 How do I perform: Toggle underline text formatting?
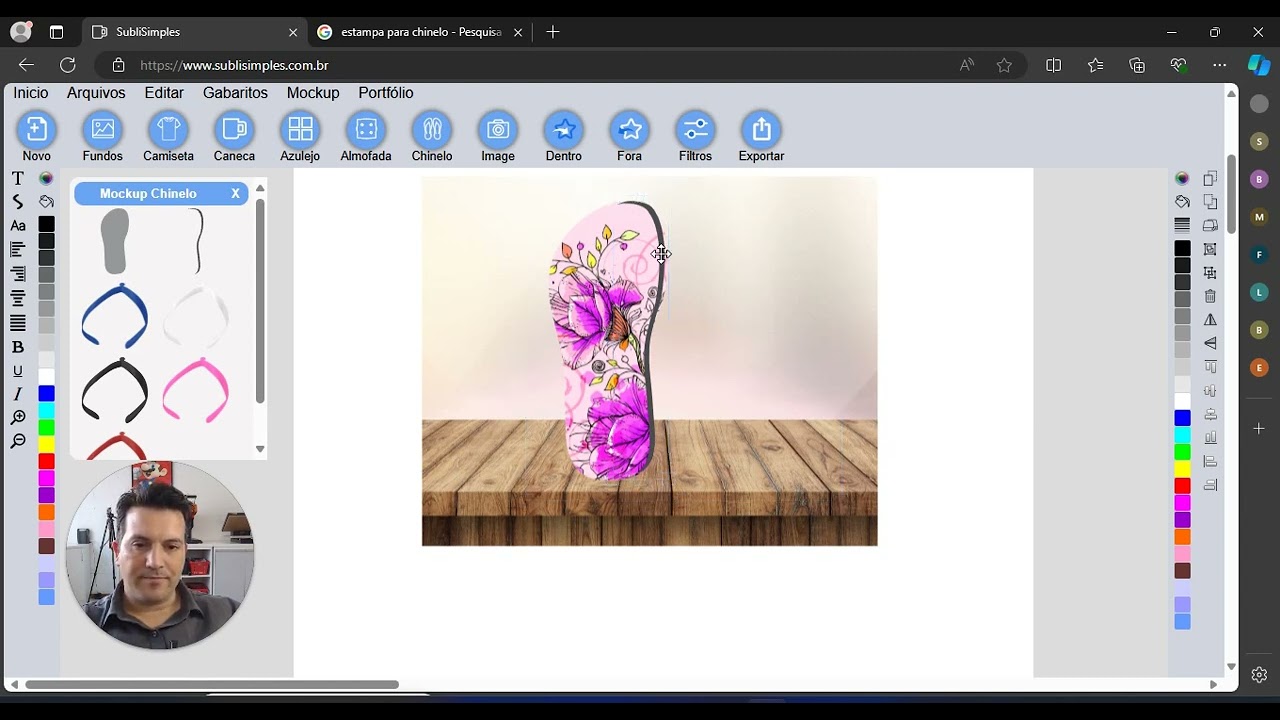18,371
